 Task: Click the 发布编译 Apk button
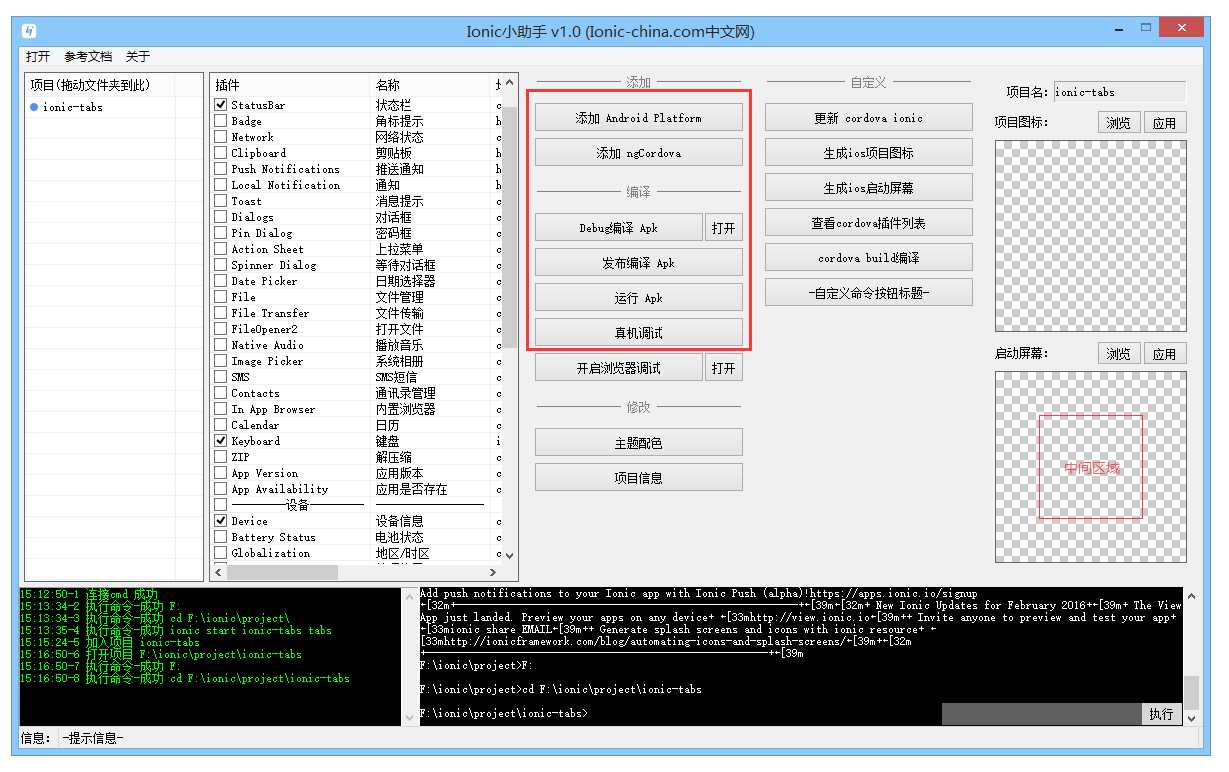click(x=639, y=263)
